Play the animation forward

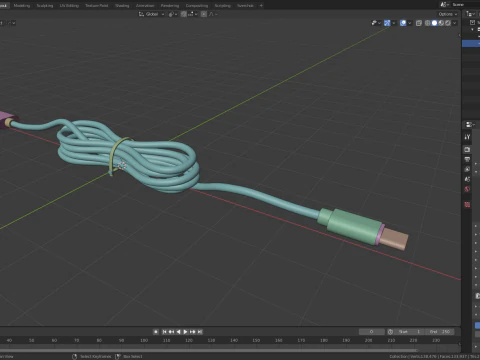[x=185, y=332]
